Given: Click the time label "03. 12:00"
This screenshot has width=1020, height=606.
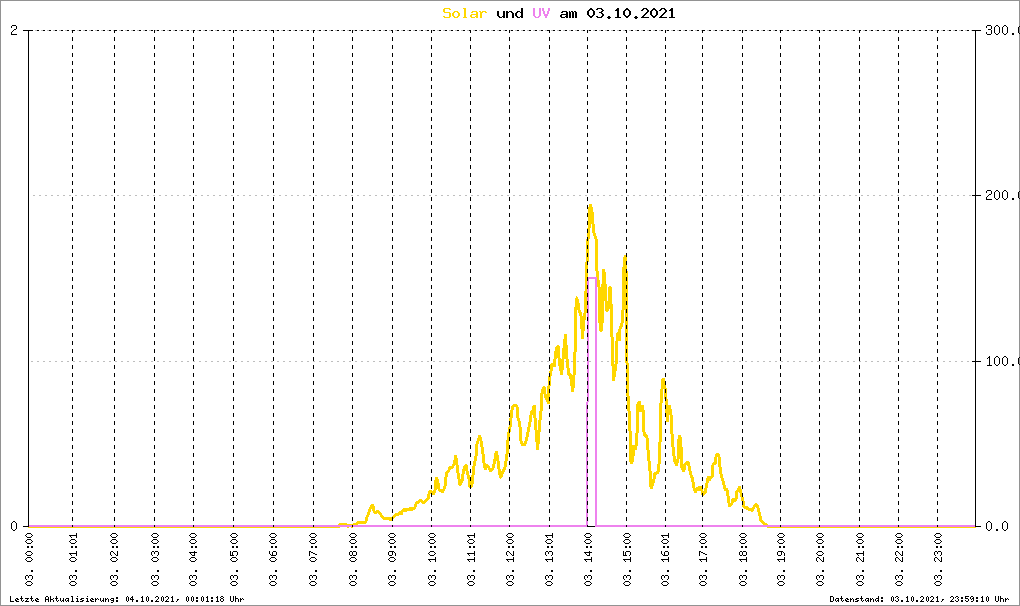Looking at the screenshot, I should [509, 560].
